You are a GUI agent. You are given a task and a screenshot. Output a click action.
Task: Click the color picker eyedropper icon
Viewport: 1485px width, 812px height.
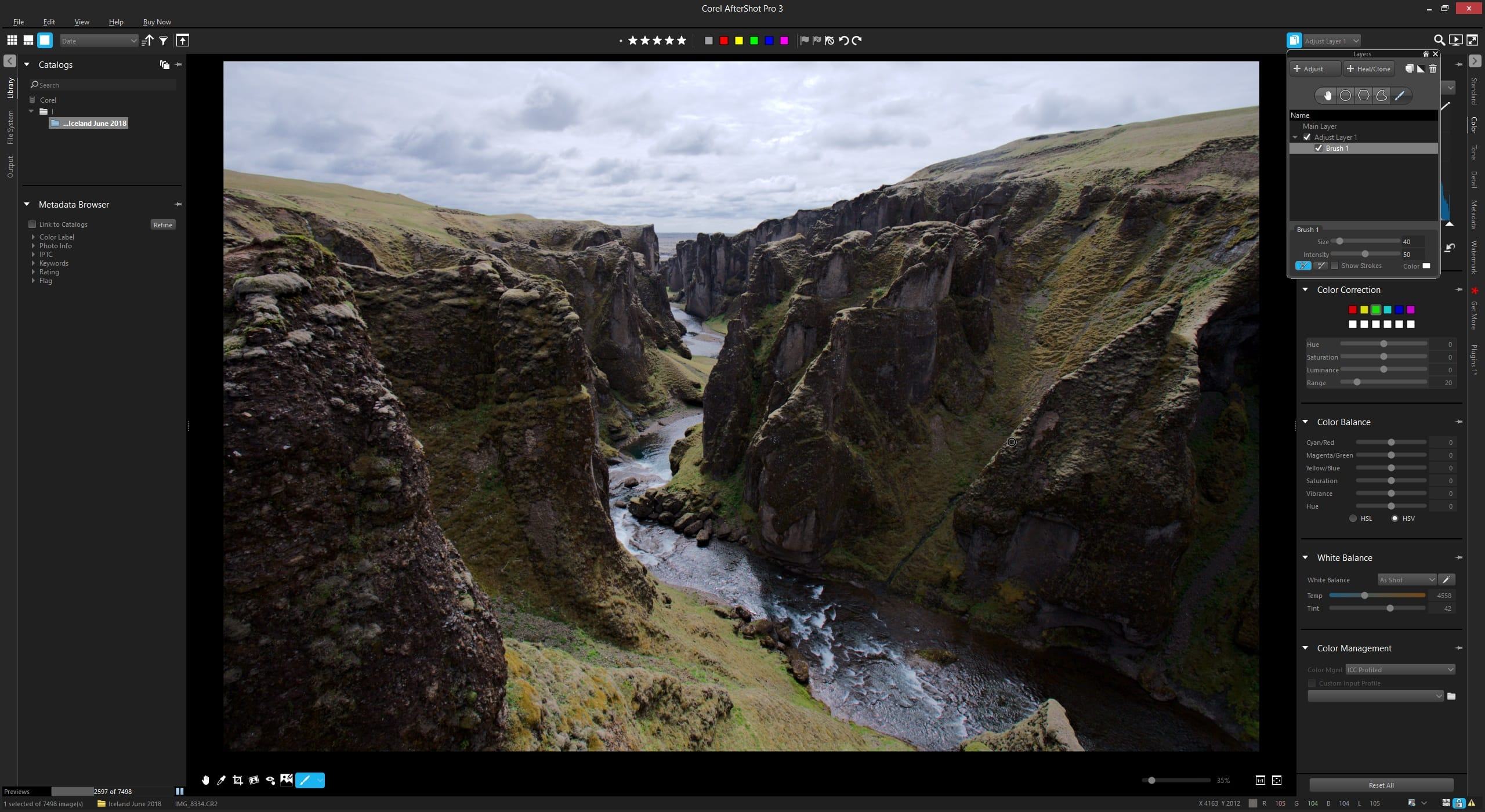(x=1448, y=579)
